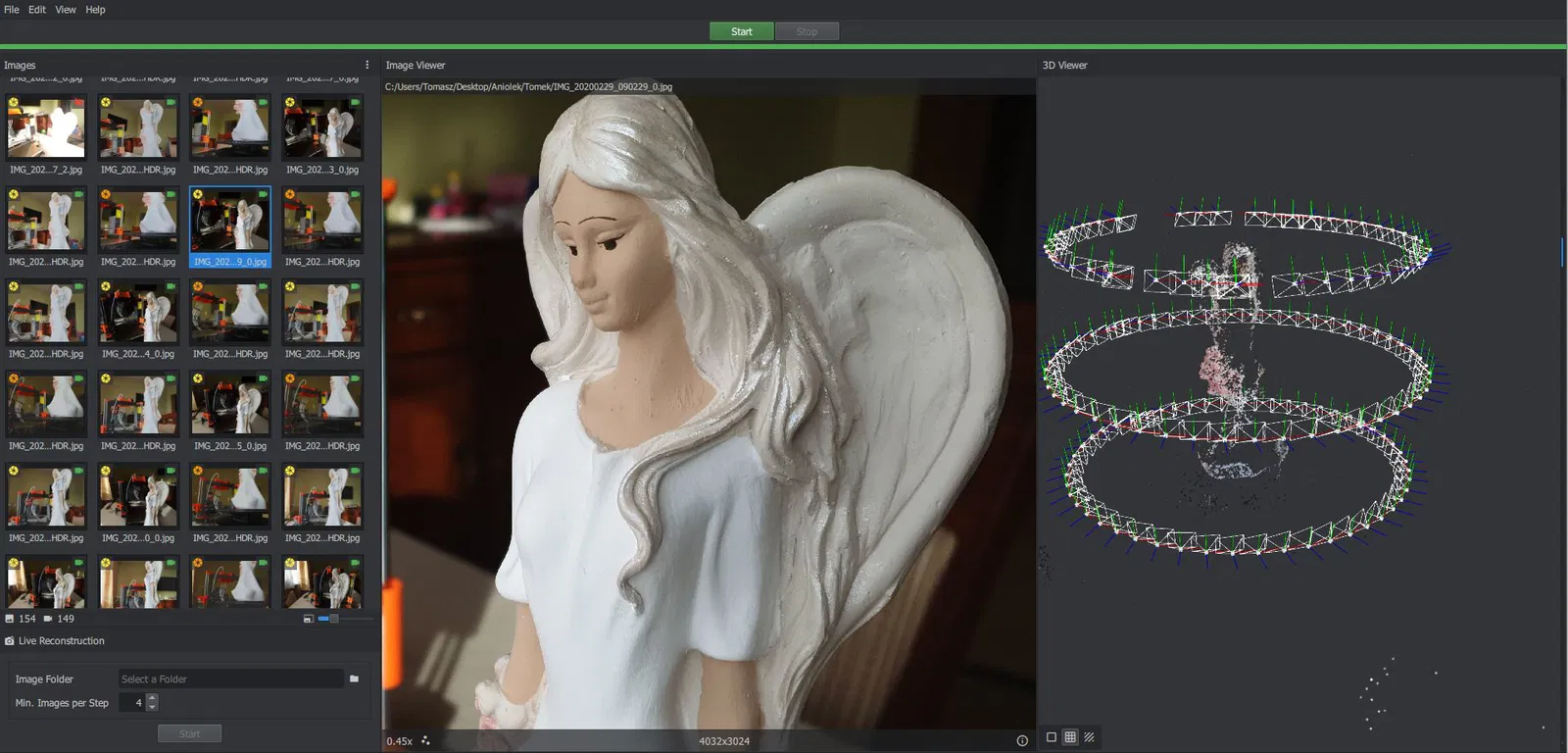The height and width of the screenshot is (753, 1568).
Task: Toggle the features display icon next to 0.45x
Action: tap(425, 740)
